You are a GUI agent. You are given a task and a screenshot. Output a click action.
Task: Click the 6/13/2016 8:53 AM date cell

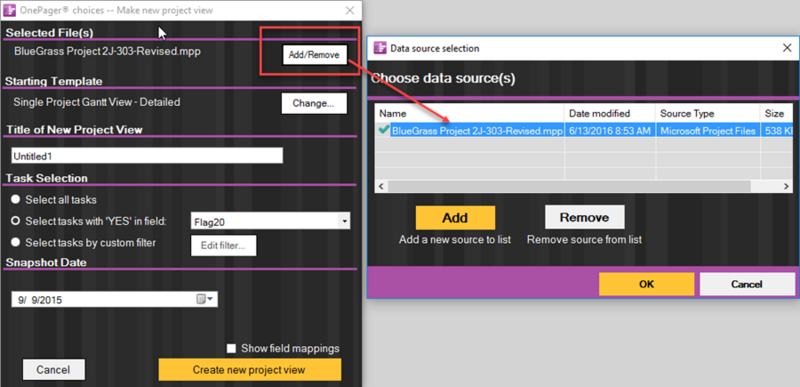(610, 131)
